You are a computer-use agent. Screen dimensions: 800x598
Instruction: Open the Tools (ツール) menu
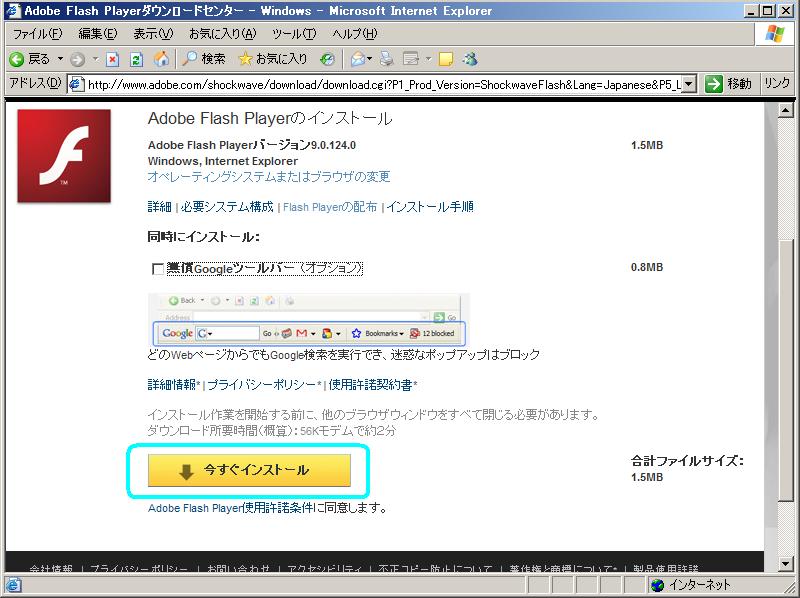(x=294, y=34)
